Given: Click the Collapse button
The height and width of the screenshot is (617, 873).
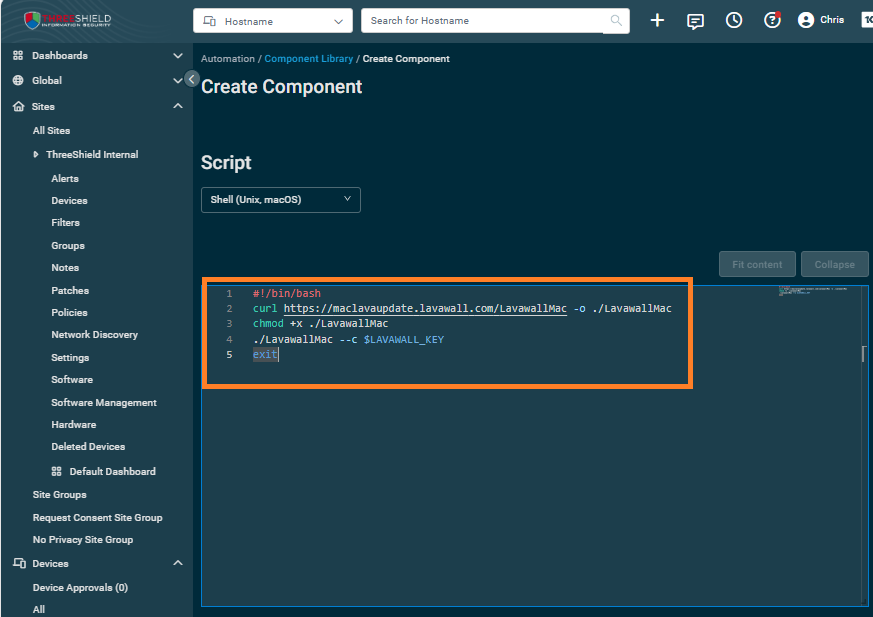Looking at the screenshot, I should tap(835, 265).
